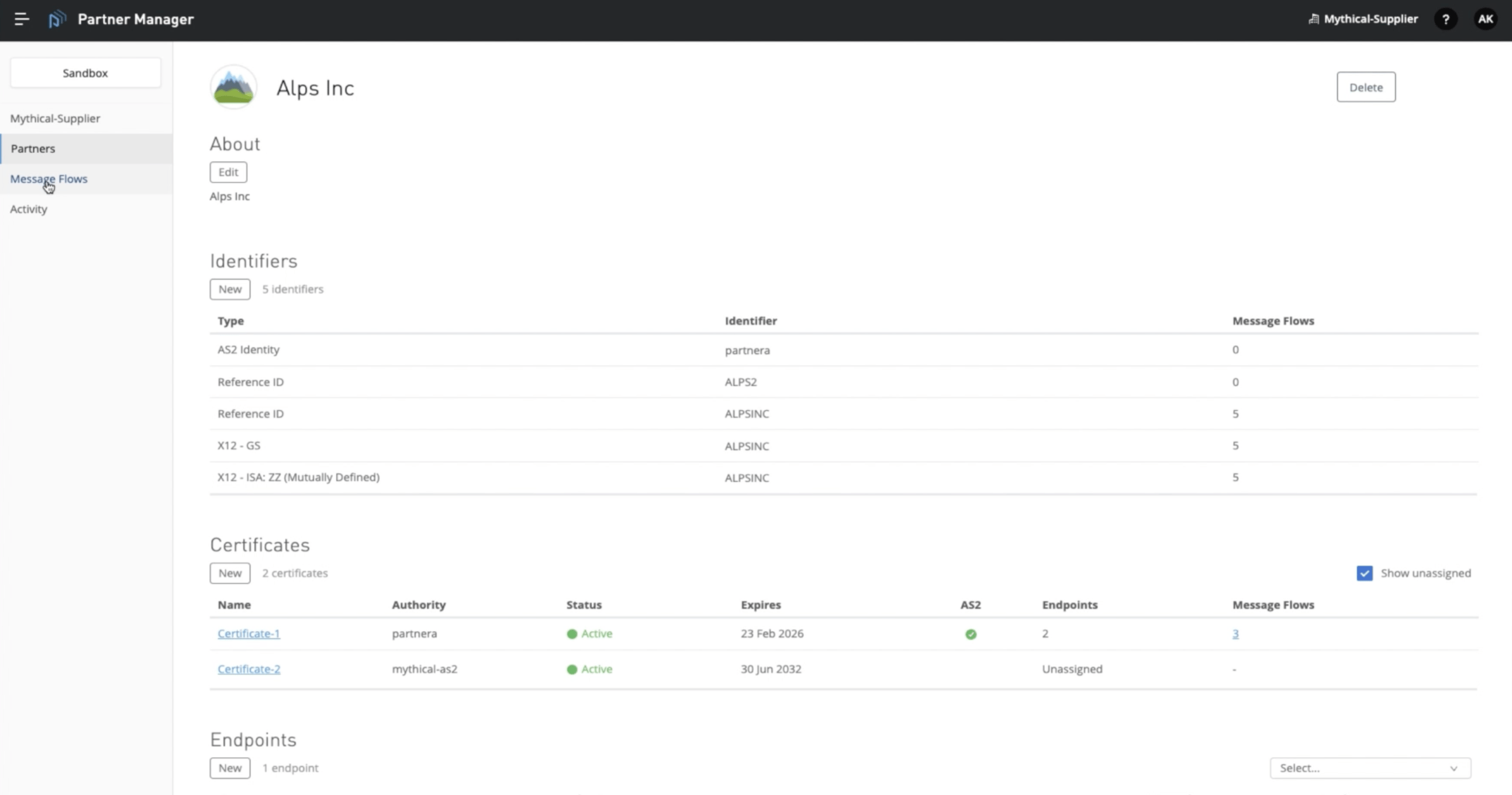Click the Certificate-1 Active status dot
The image size is (1512, 795).
tap(571, 634)
